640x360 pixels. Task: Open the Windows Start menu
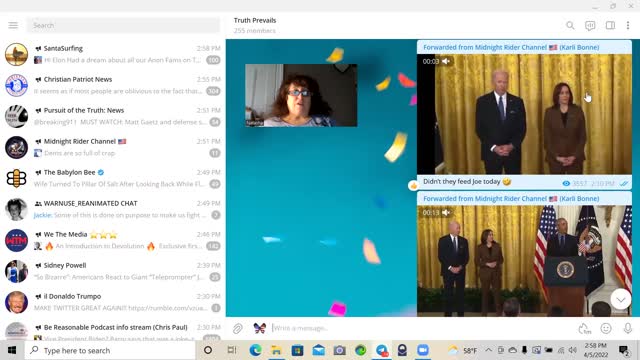tap(12, 350)
